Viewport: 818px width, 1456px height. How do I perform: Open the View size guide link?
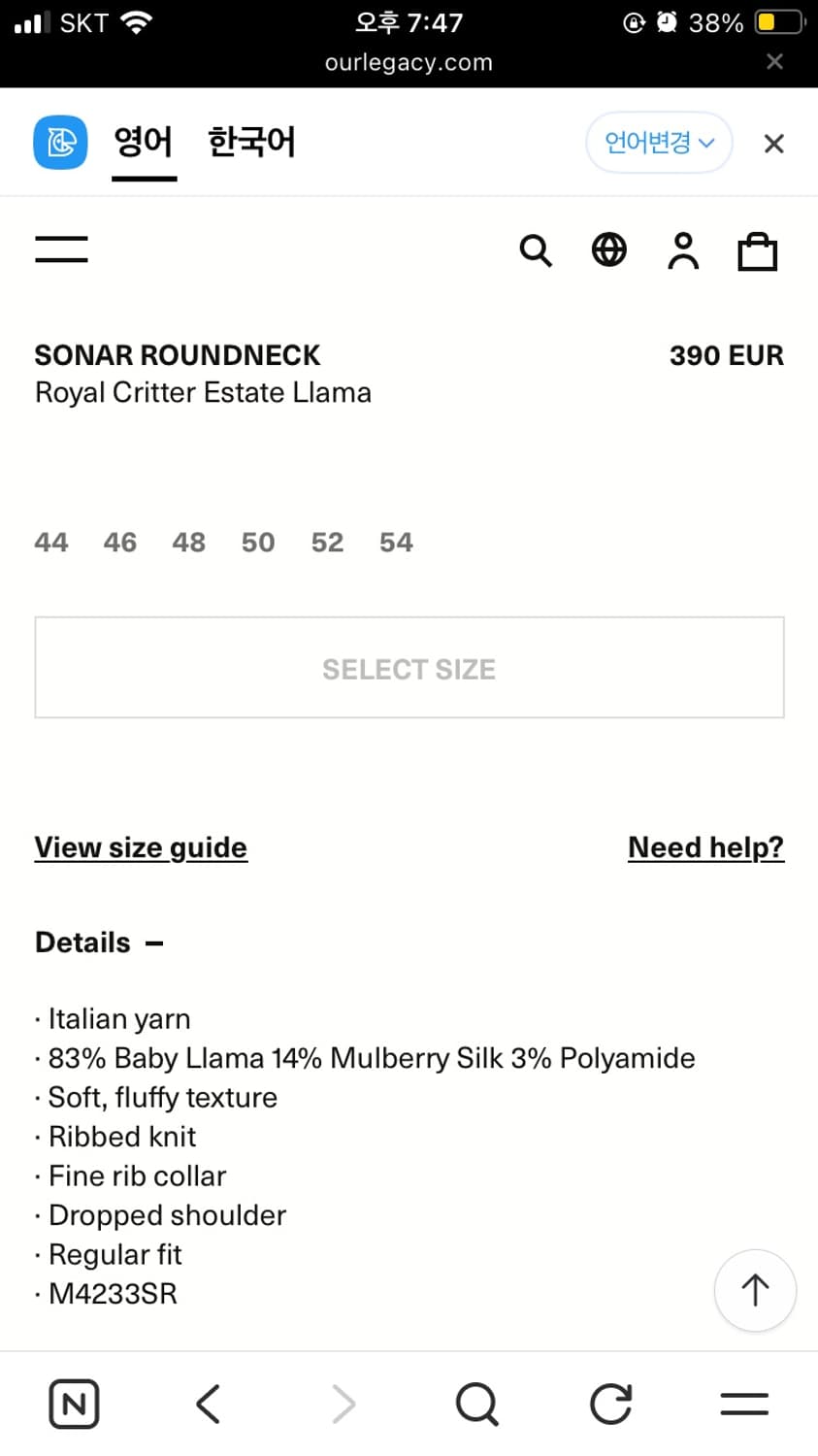pos(141,847)
